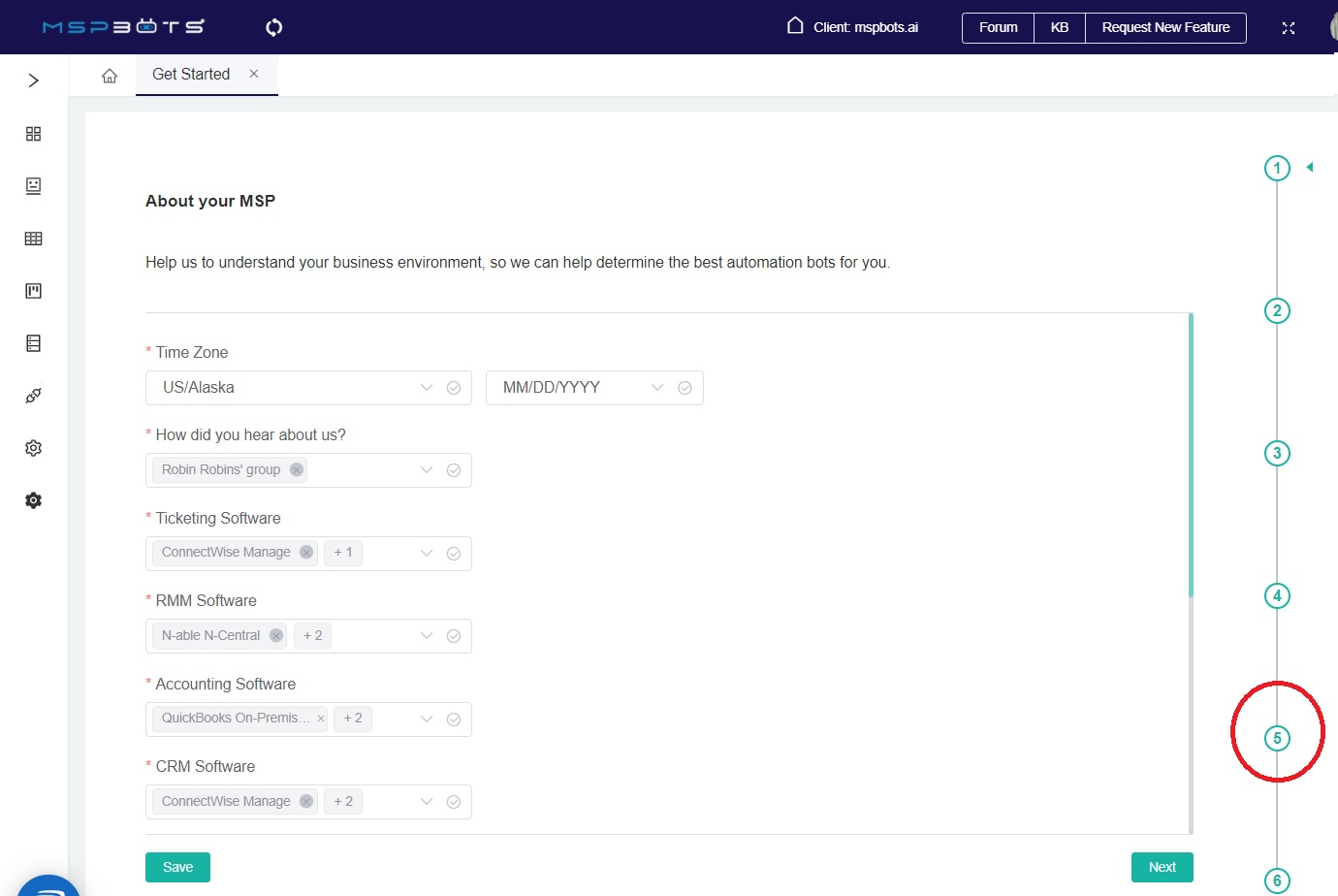Open the outlined settings gear in sidebar
Screen dimensions: 1338x896
[33, 448]
